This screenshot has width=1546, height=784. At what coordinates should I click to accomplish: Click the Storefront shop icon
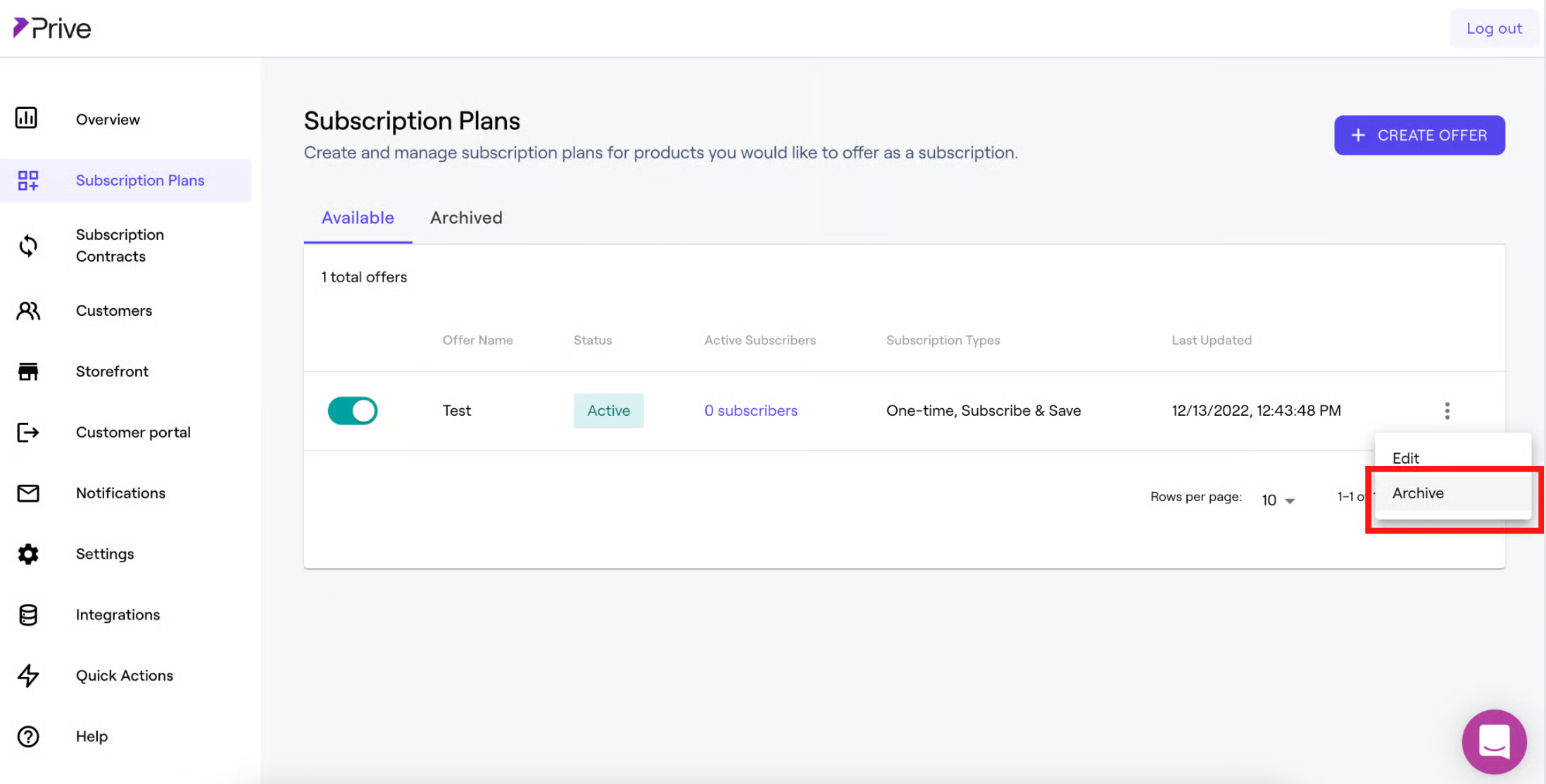coord(28,371)
